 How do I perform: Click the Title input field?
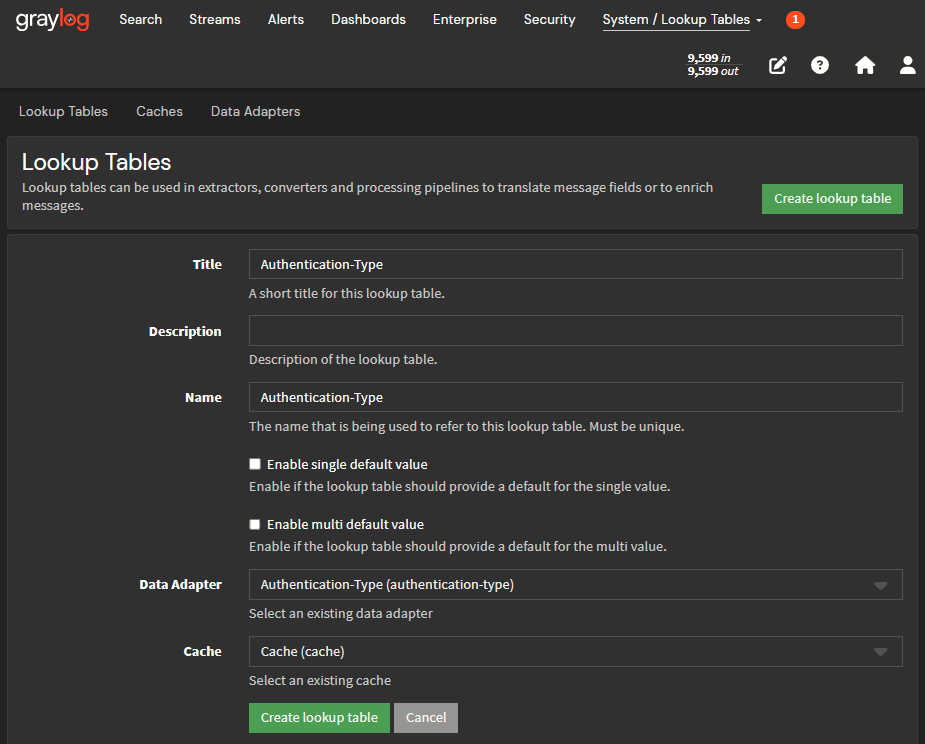pos(575,264)
